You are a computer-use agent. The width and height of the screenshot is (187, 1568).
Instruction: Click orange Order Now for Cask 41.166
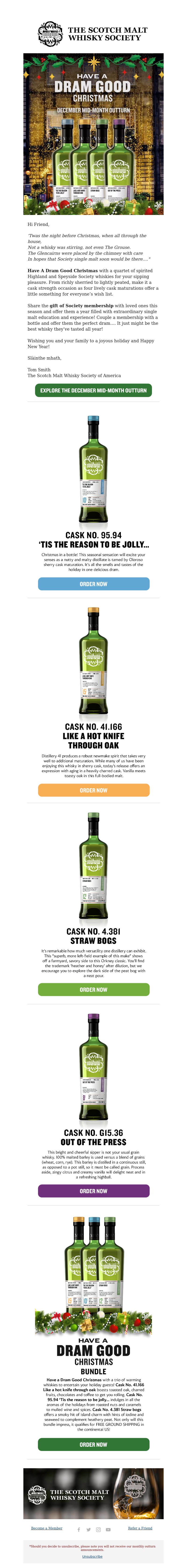tap(93, 790)
